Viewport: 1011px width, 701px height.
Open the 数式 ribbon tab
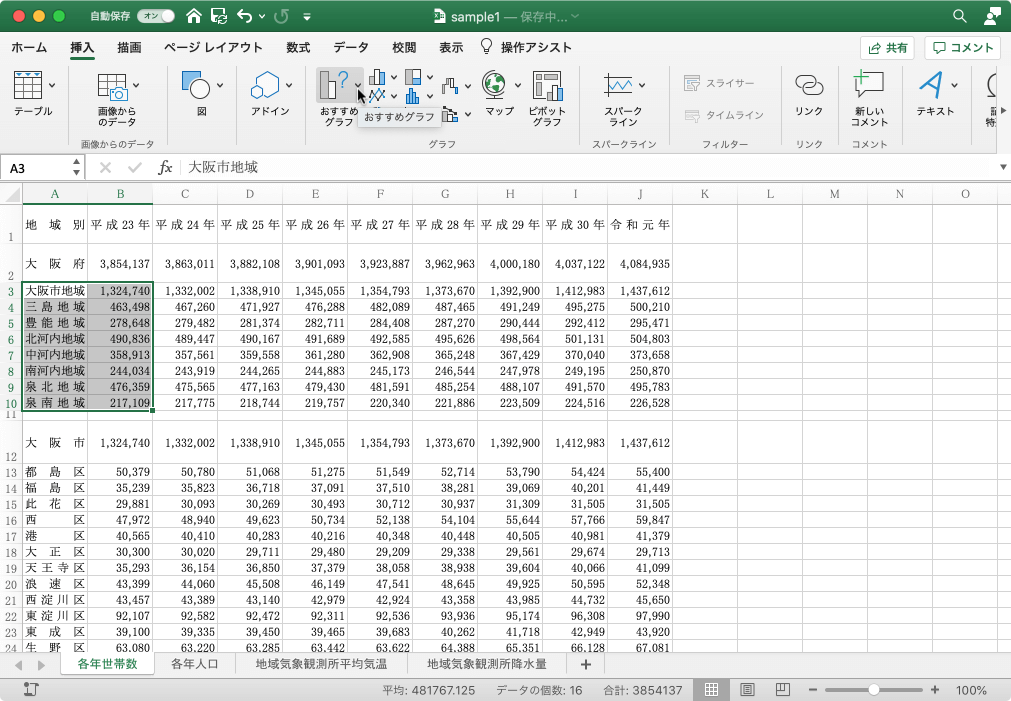pos(299,48)
